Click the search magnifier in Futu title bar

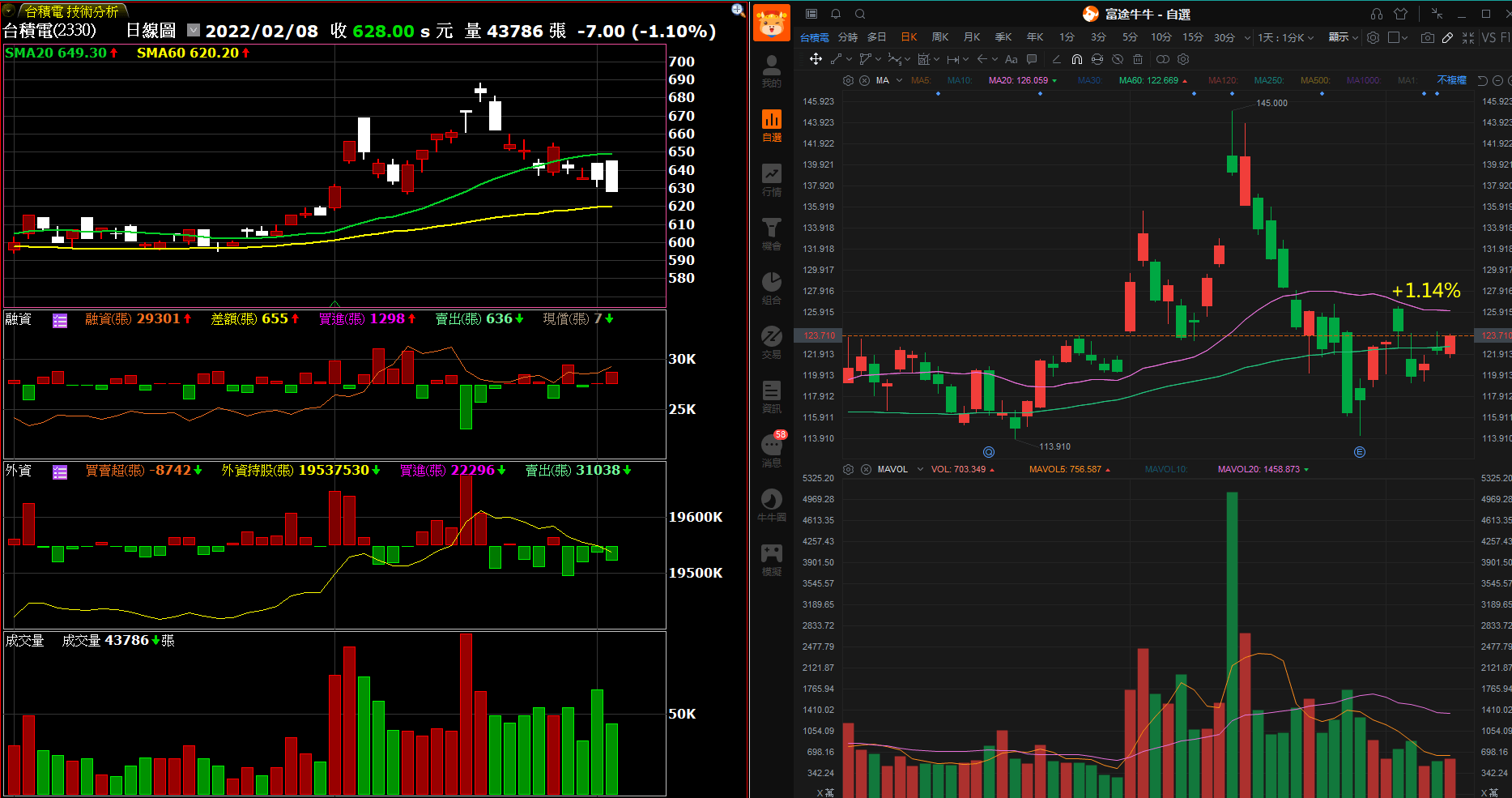coord(860,14)
